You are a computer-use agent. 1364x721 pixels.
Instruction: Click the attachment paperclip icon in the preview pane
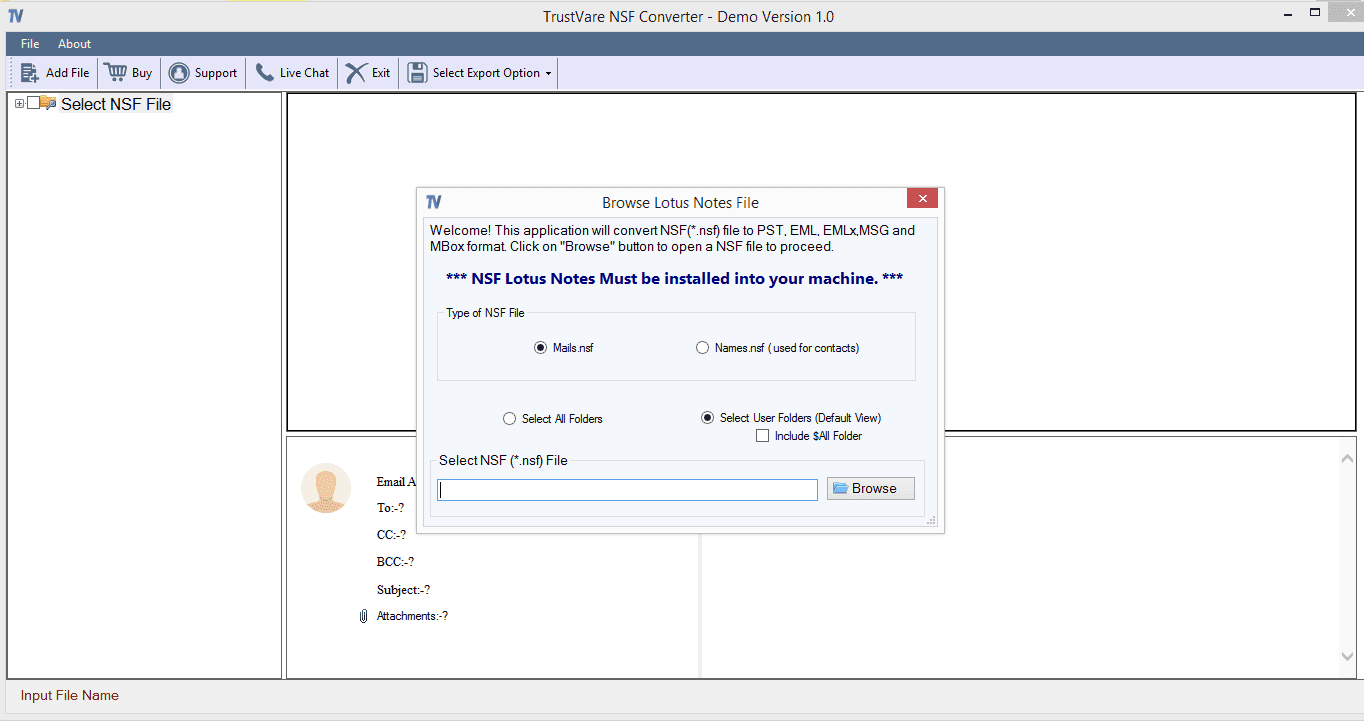coord(362,616)
